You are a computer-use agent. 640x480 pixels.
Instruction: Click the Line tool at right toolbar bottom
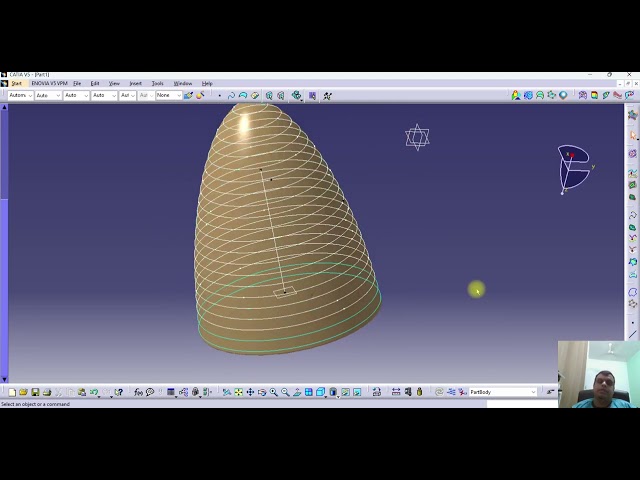coord(633,335)
